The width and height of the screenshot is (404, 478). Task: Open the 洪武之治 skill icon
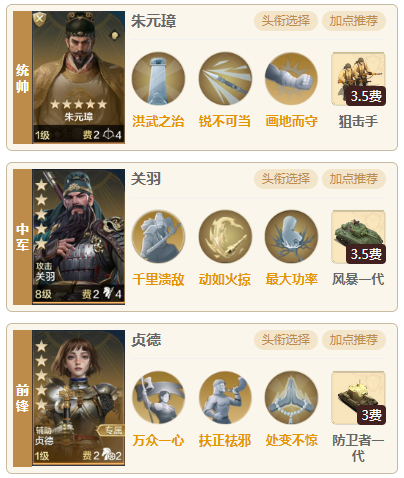coord(158,78)
